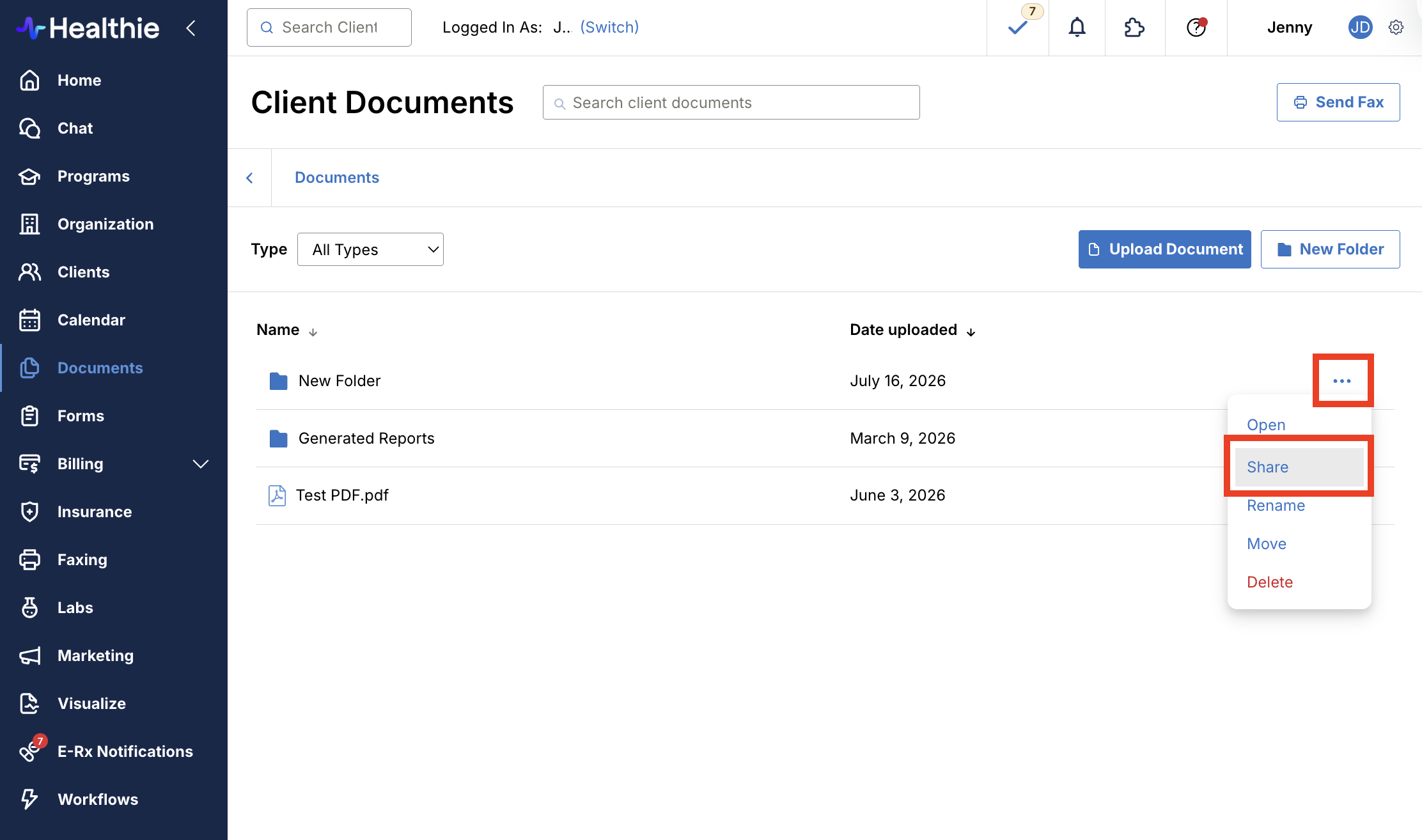This screenshot has width=1422, height=840.
Task: Click the Labs flask icon
Action: click(x=29, y=608)
